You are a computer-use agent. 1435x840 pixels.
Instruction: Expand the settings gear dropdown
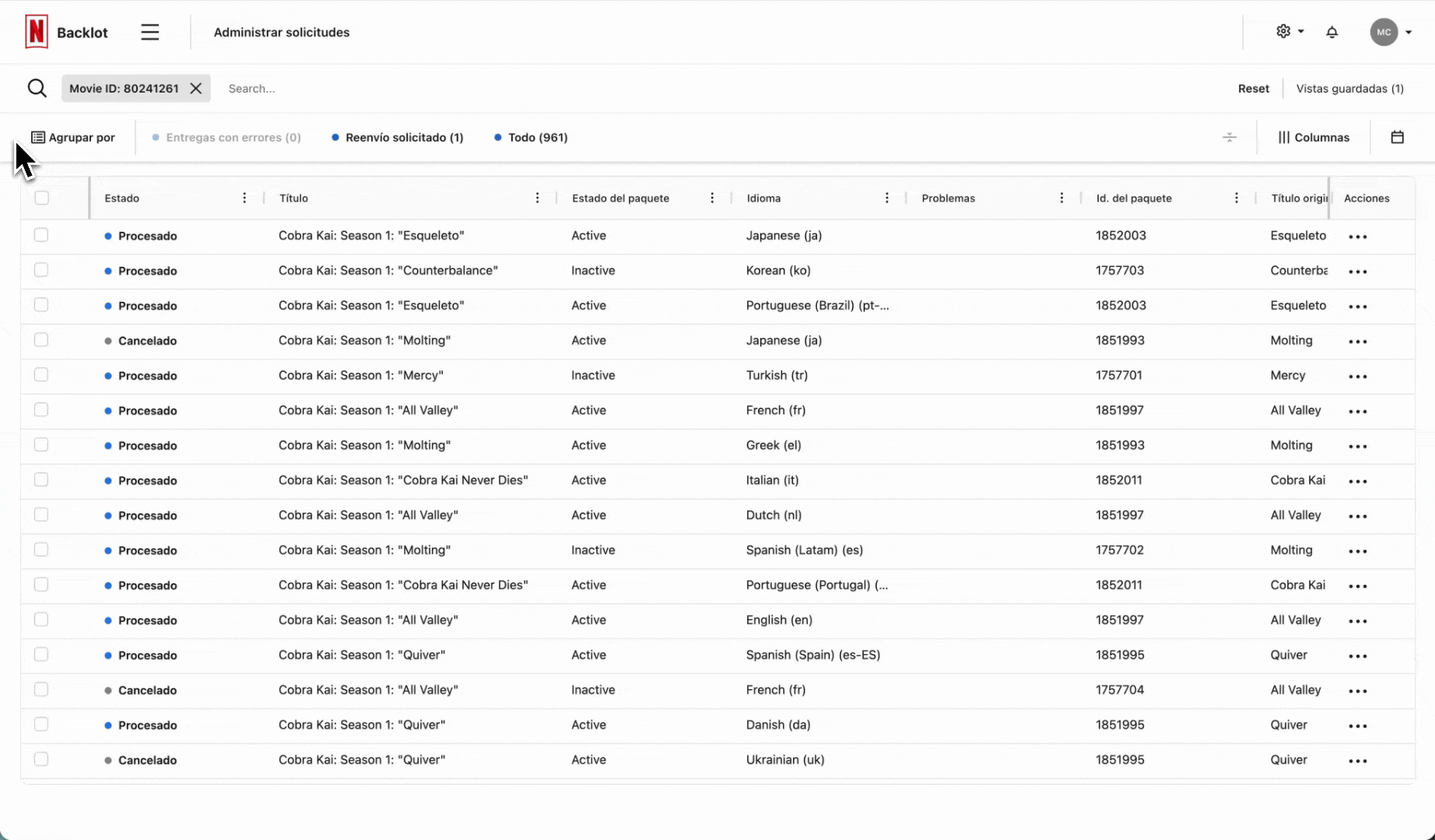[x=1289, y=32]
